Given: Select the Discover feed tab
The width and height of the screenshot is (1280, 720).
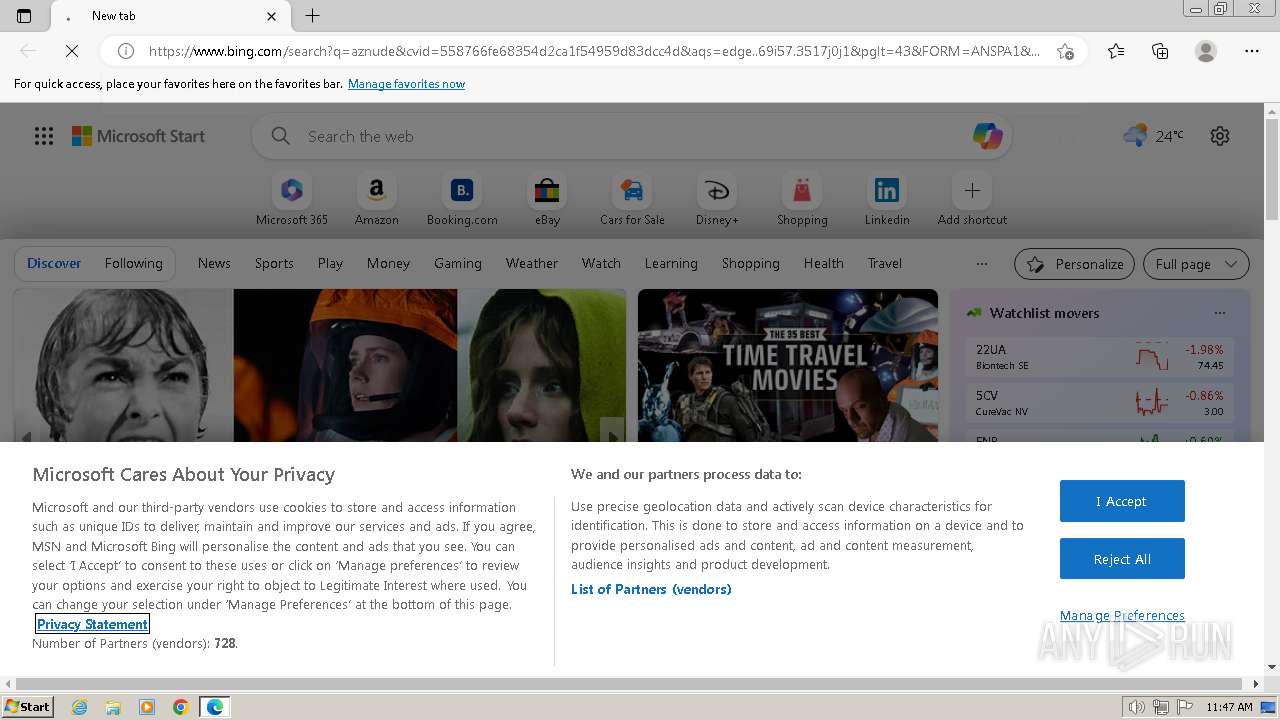Looking at the screenshot, I should pos(54,263).
